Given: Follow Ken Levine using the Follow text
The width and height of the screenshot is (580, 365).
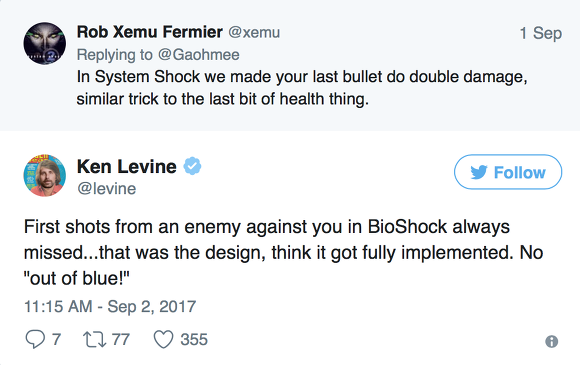Looking at the screenshot, I should (x=519, y=172).
